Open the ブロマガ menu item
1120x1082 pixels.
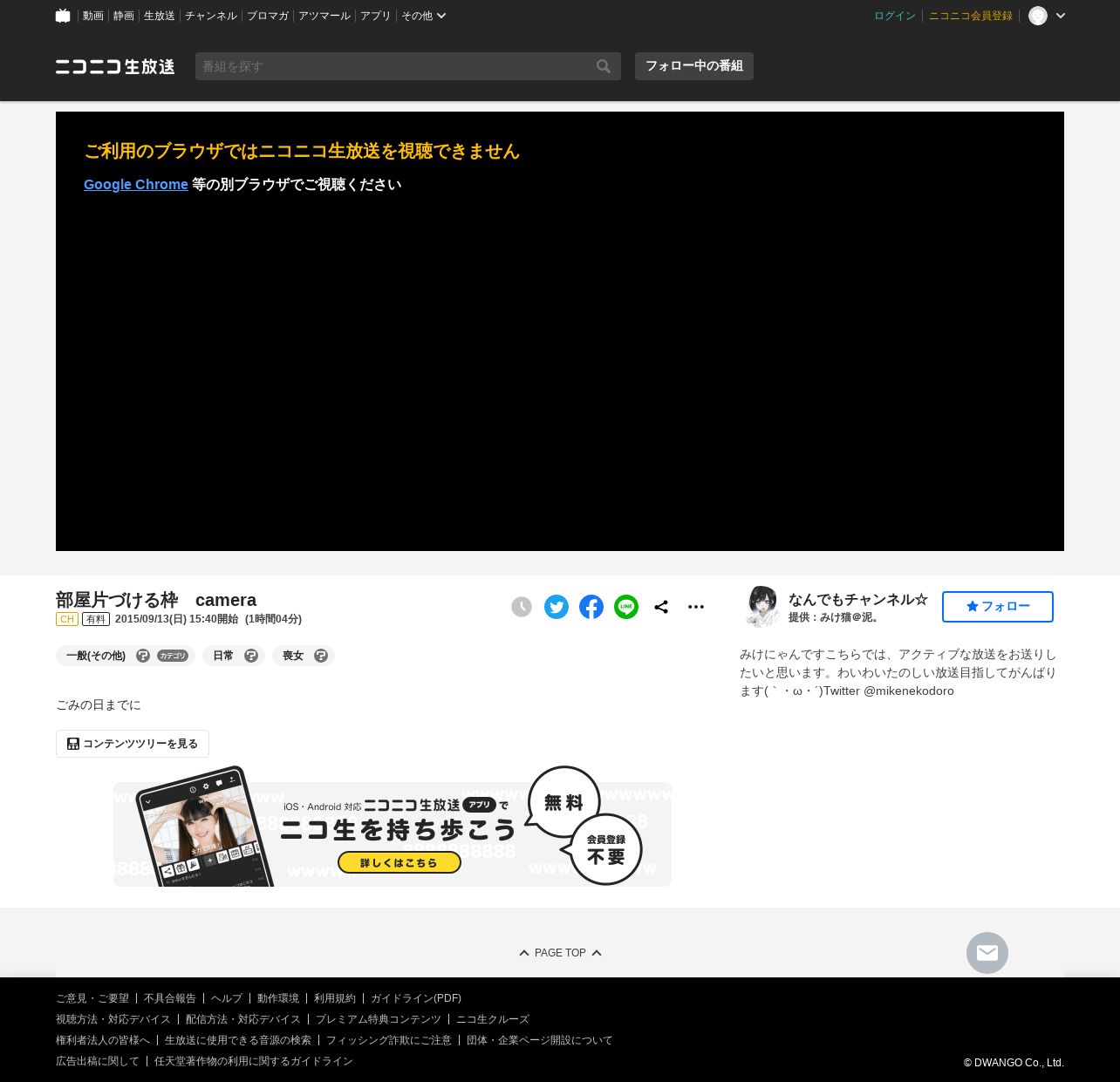[x=268, y=16]
